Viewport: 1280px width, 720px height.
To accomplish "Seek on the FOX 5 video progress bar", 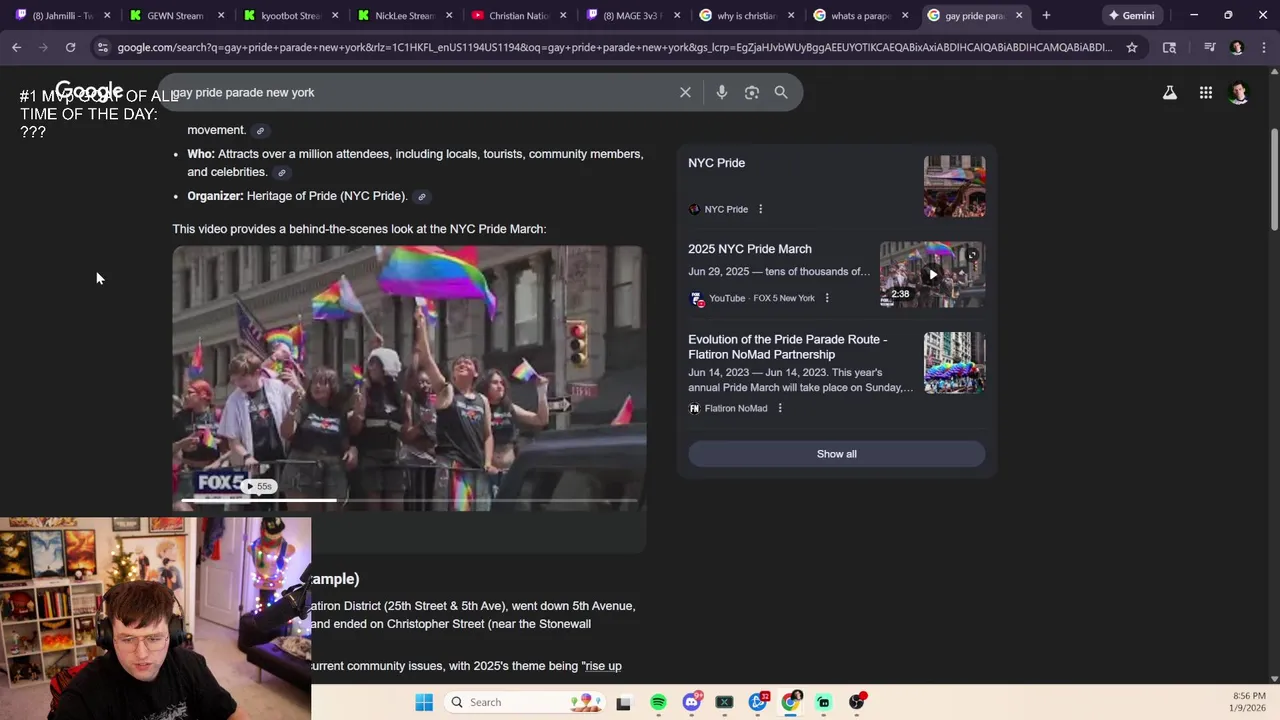I will tap(409, 500).
